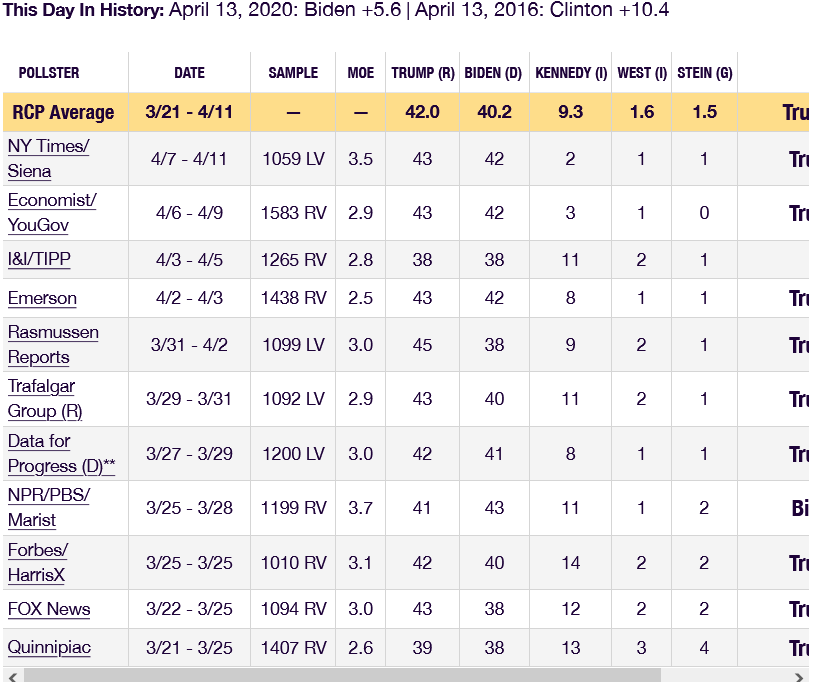
Task: Click the RCP Average date 3/21 - 4/11
Action: (x=189, y=112)
